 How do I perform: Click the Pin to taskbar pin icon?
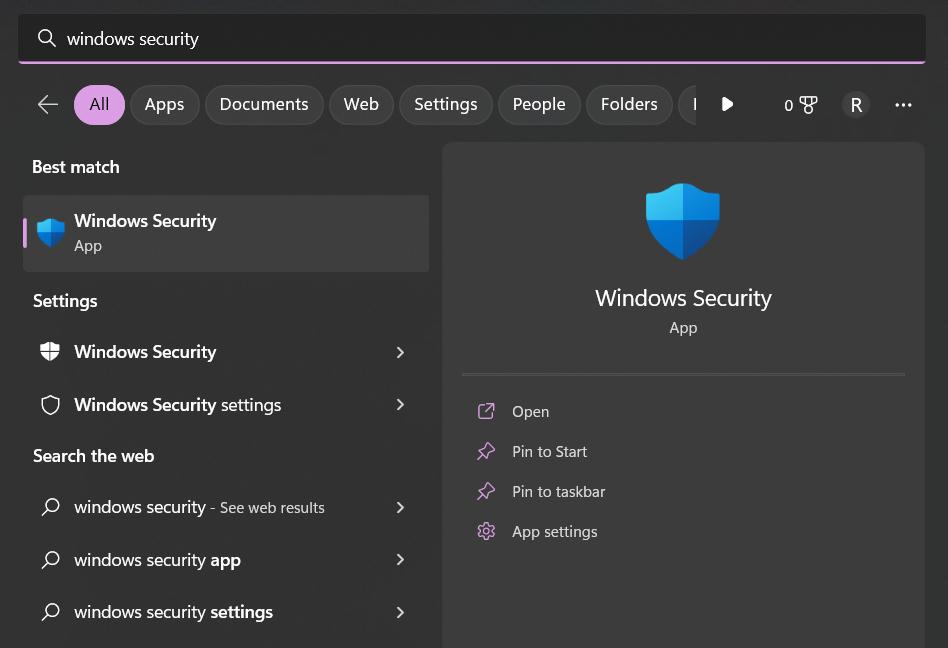tap(486, 491)
